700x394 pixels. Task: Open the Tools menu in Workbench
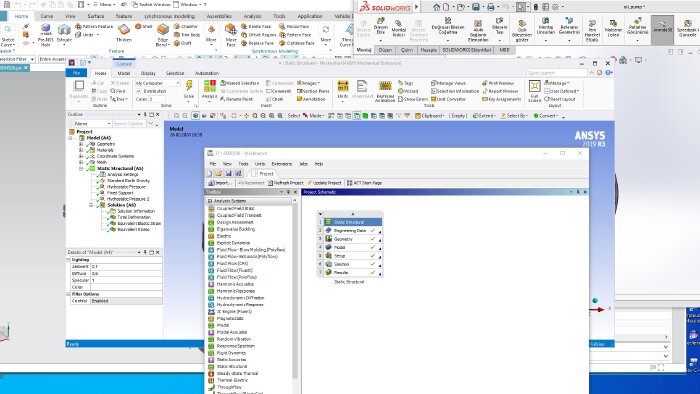243,164
